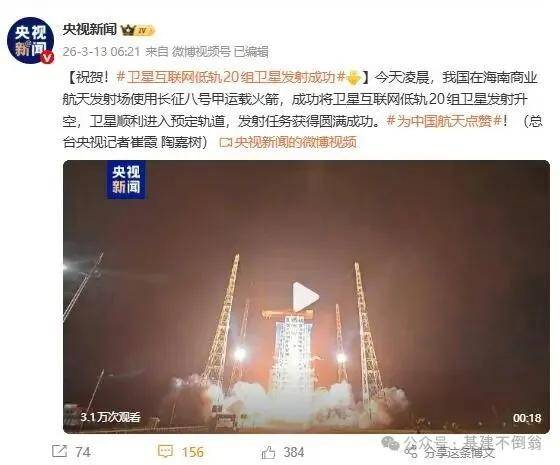This screenshot has height=465, width=560.
Task: Play the rocket launch video
Action: click(x=305, y=297)
